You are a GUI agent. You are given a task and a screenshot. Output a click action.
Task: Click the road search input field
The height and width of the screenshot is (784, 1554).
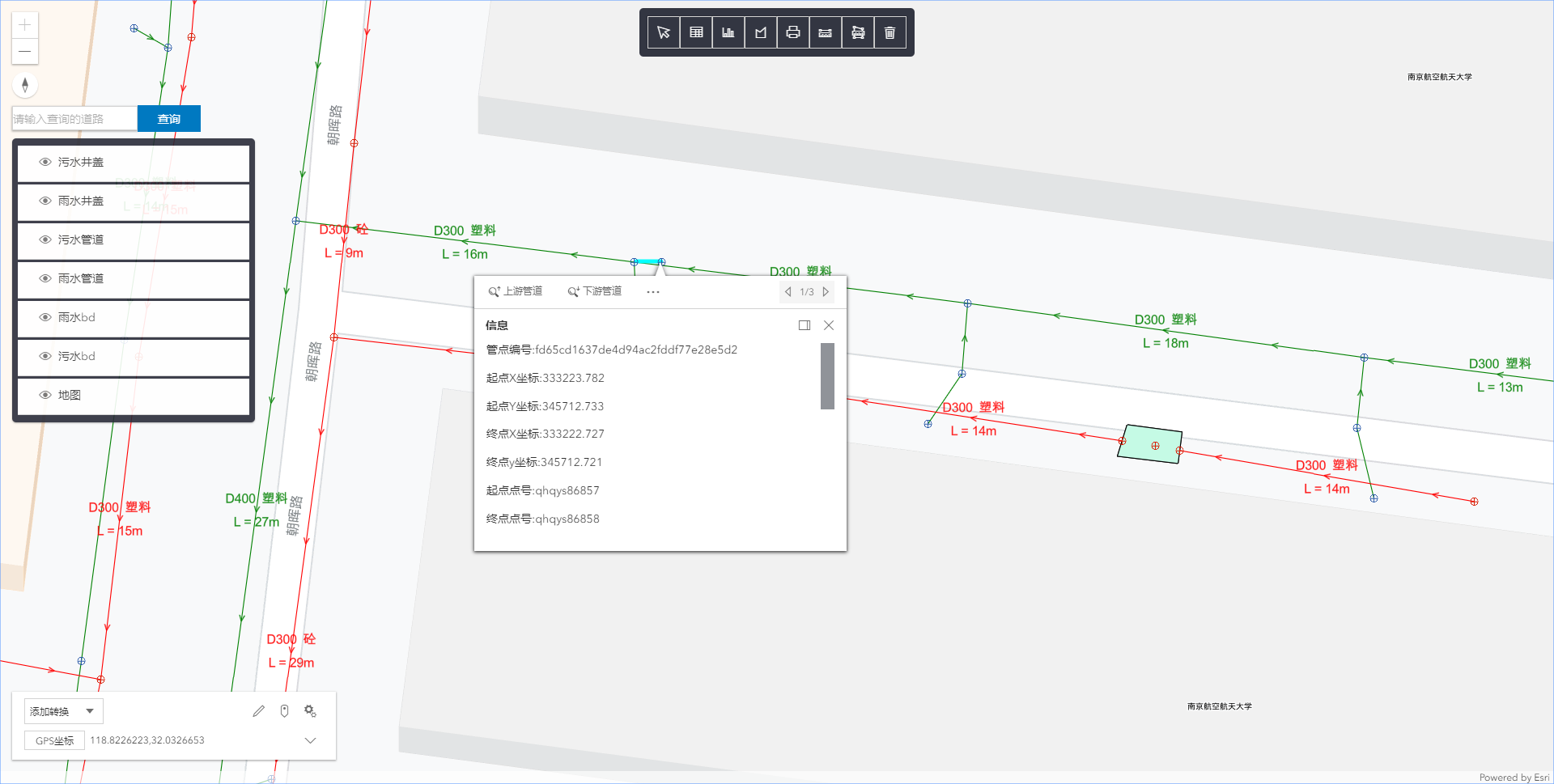[x=73, y=118]
